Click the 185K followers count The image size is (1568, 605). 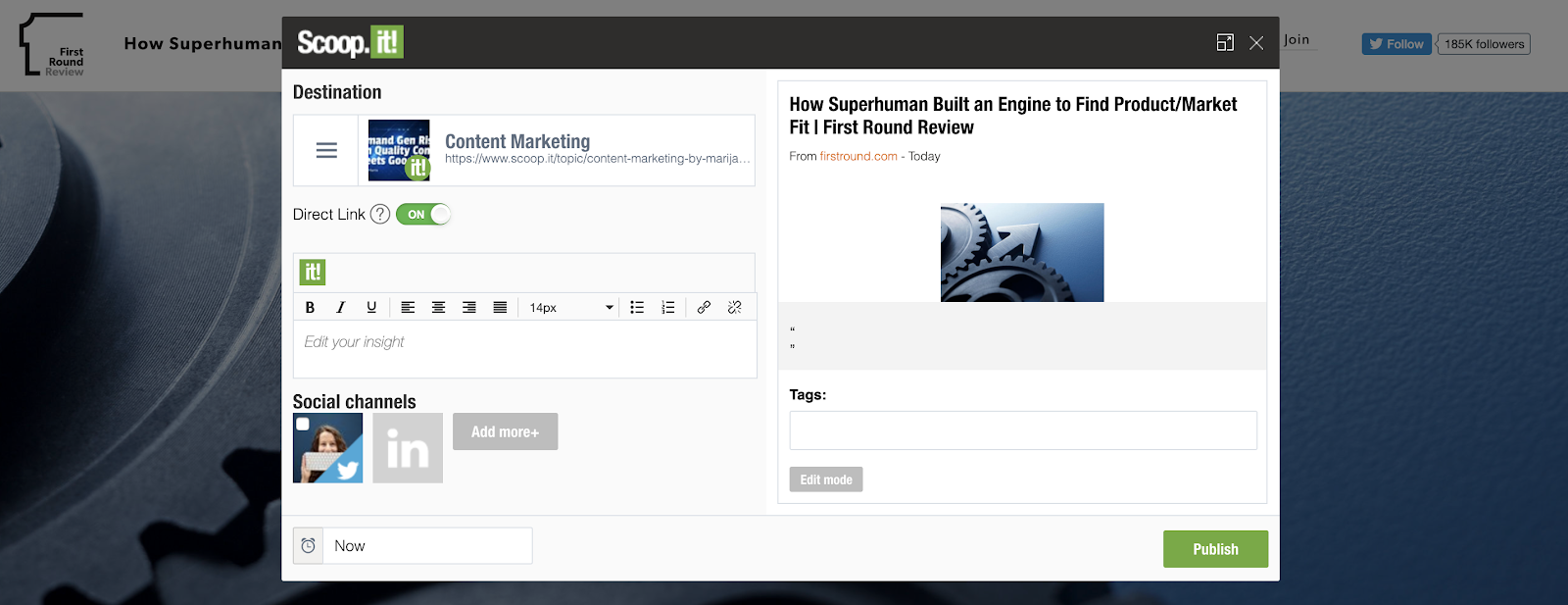click(x=1484, y=44)
